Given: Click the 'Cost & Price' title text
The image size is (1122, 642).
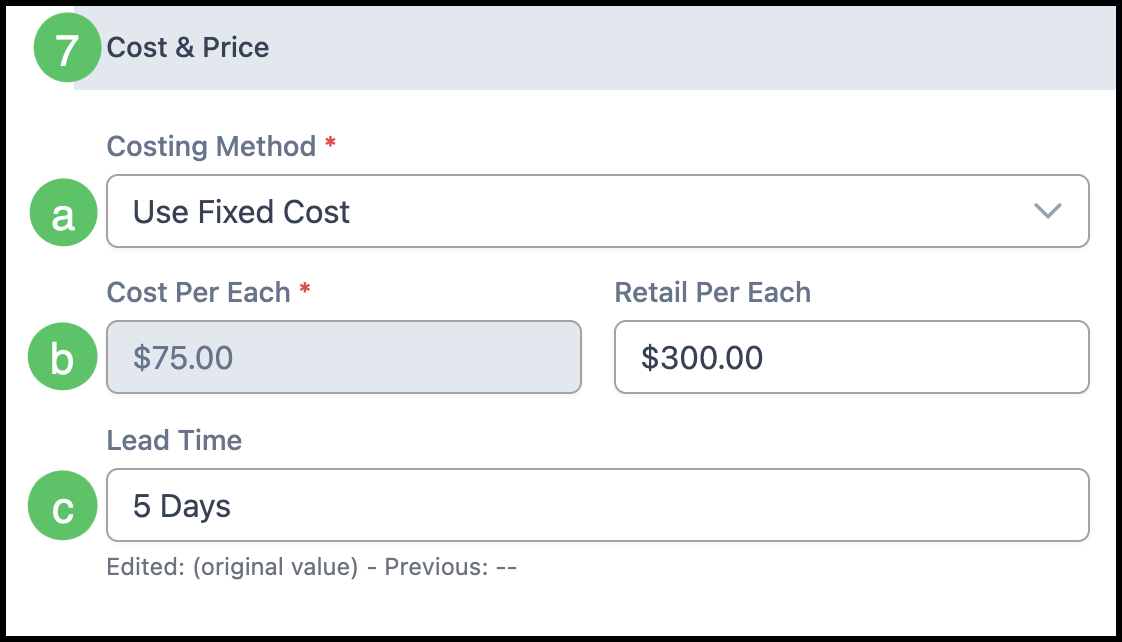Looking at the screenshot, I should (188, 48).
